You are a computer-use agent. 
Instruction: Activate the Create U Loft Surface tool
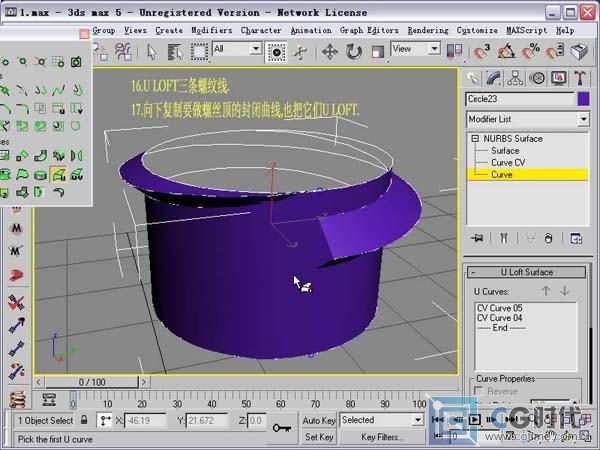59,175
